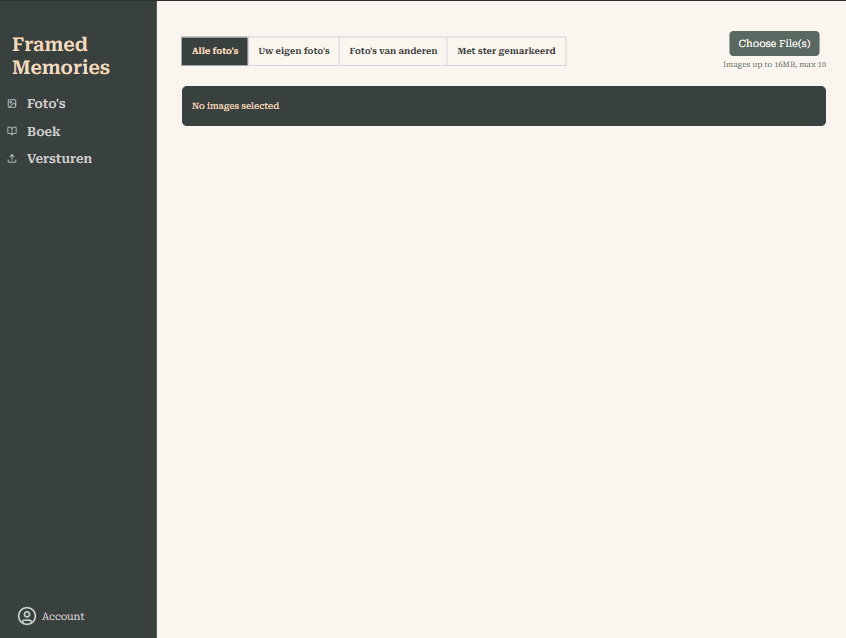This screenshot has height=638, width=846.
Task: Select the Alle foto's tab
Action: pos(215,51)
